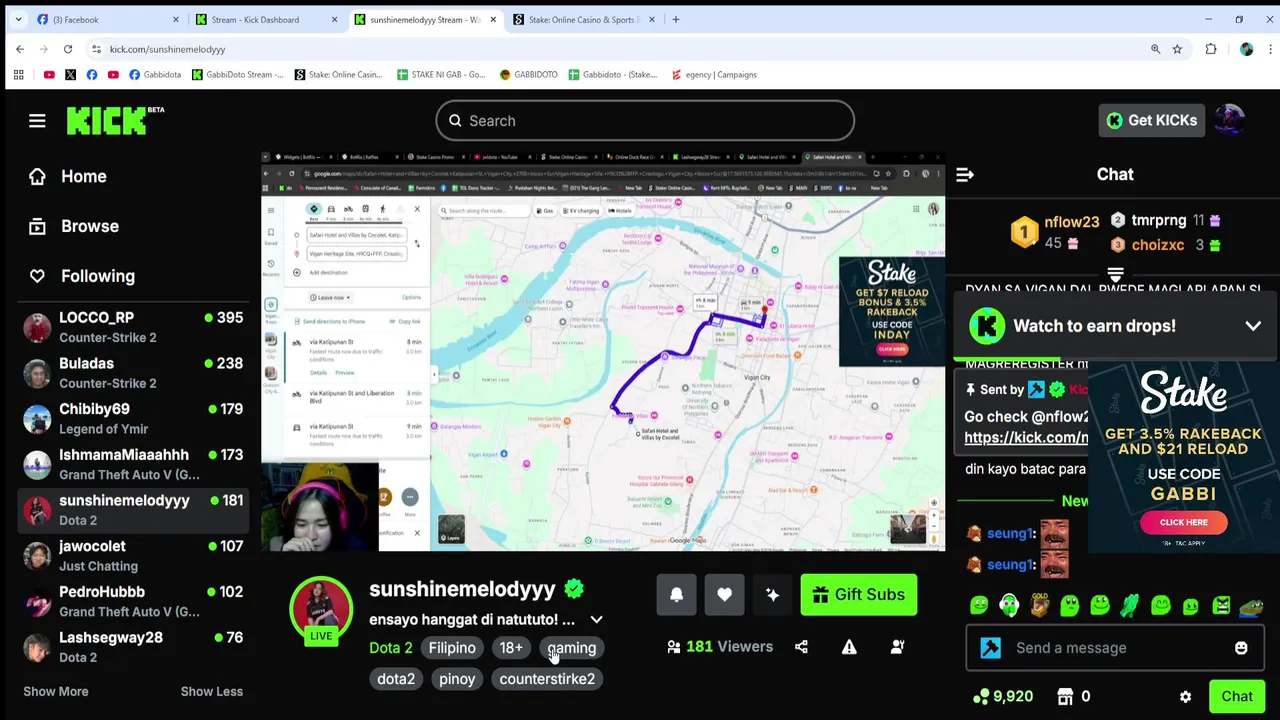This screenshot has width=1280, height=720.
Task: Open the channel points shop icon
Action: click(x=1065, y=696)
